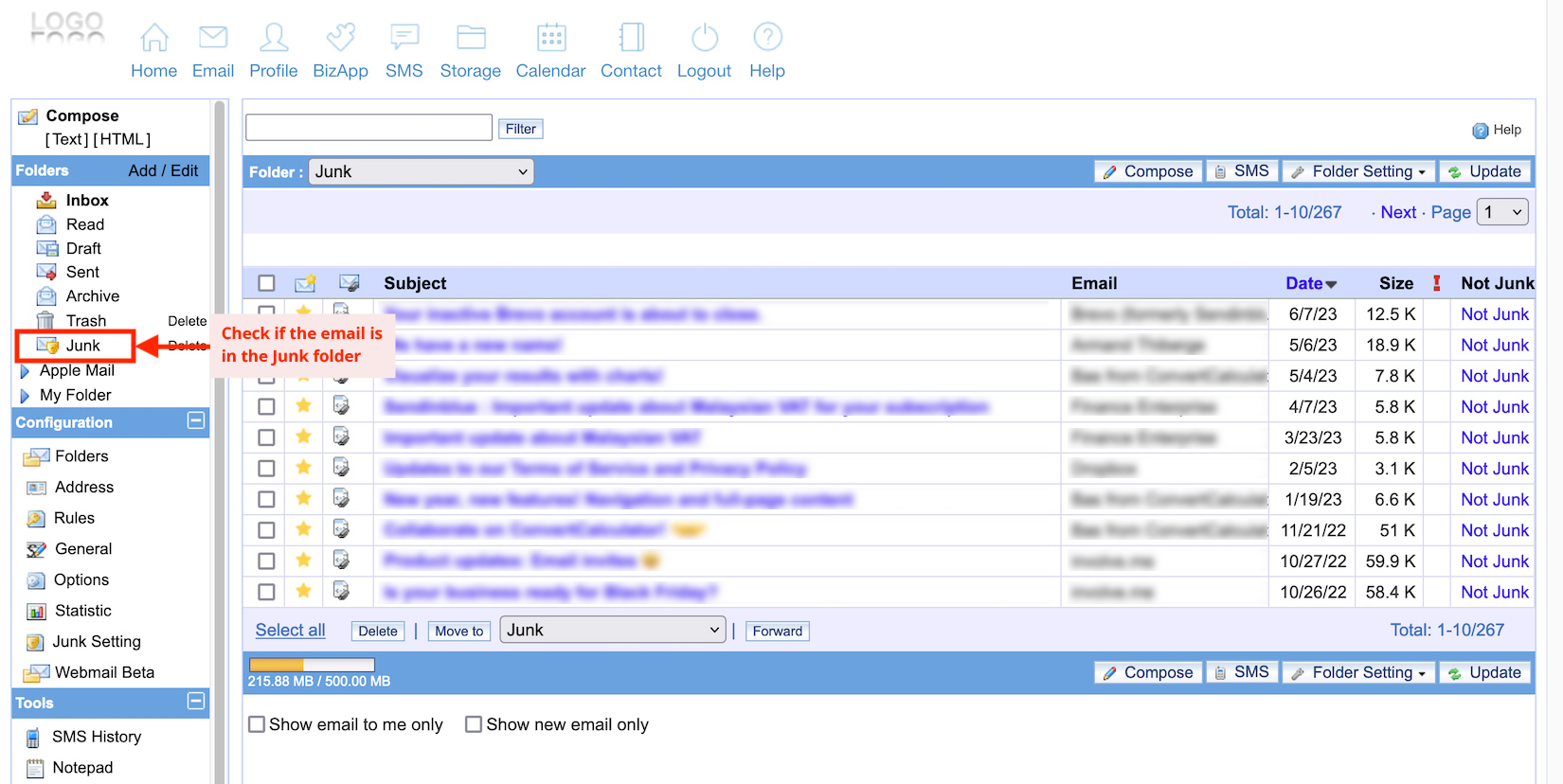Click the Next page link
The image size is (1563, 784).
point(1398,212)
